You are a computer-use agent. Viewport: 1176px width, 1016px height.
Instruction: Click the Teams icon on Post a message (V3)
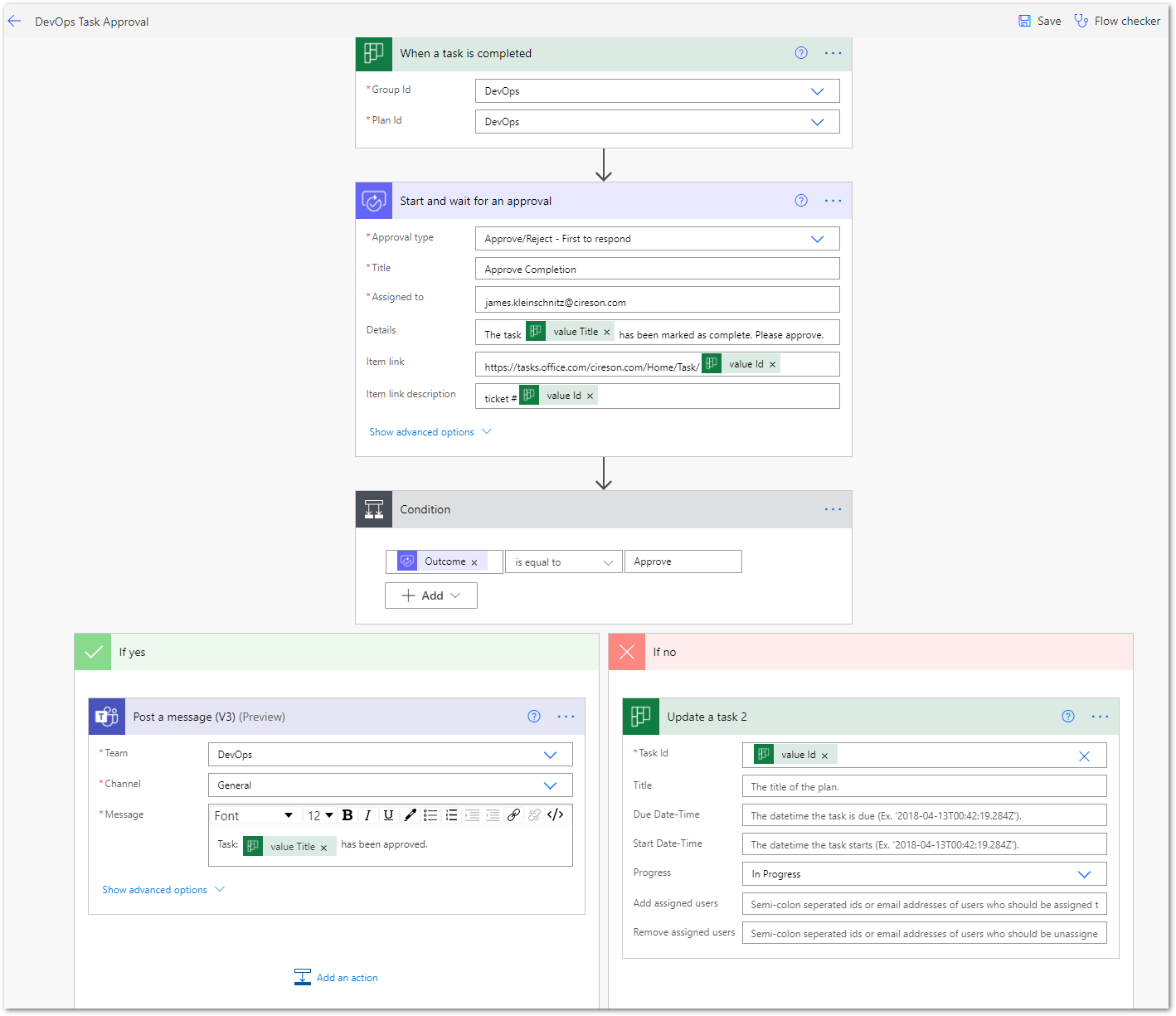[x=106, y=716]
